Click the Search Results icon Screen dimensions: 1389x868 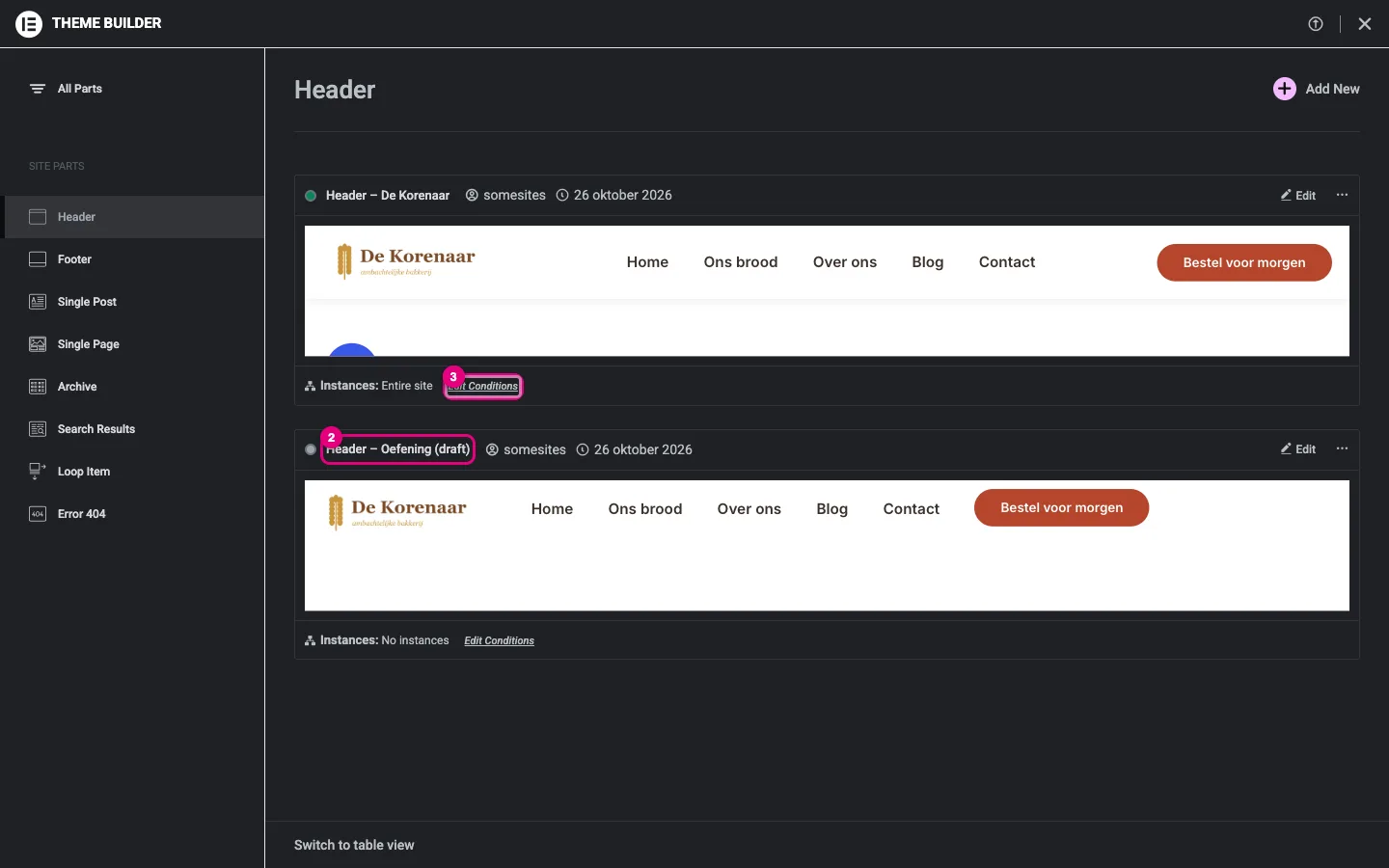38,429
